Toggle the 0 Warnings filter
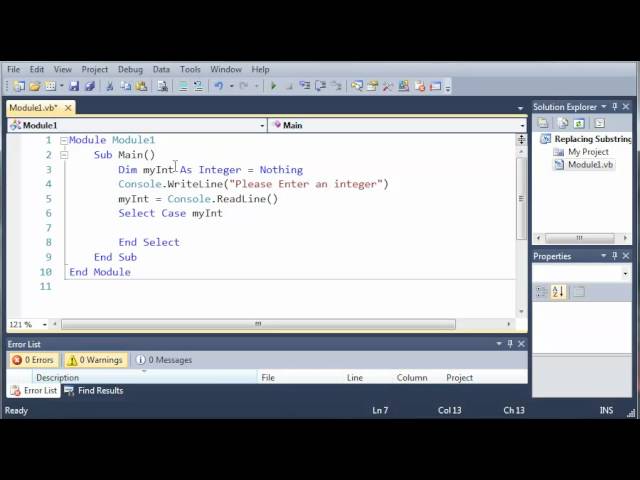Image resolution: width=640 pixels, height=480 pixels. tap(95, 360)
